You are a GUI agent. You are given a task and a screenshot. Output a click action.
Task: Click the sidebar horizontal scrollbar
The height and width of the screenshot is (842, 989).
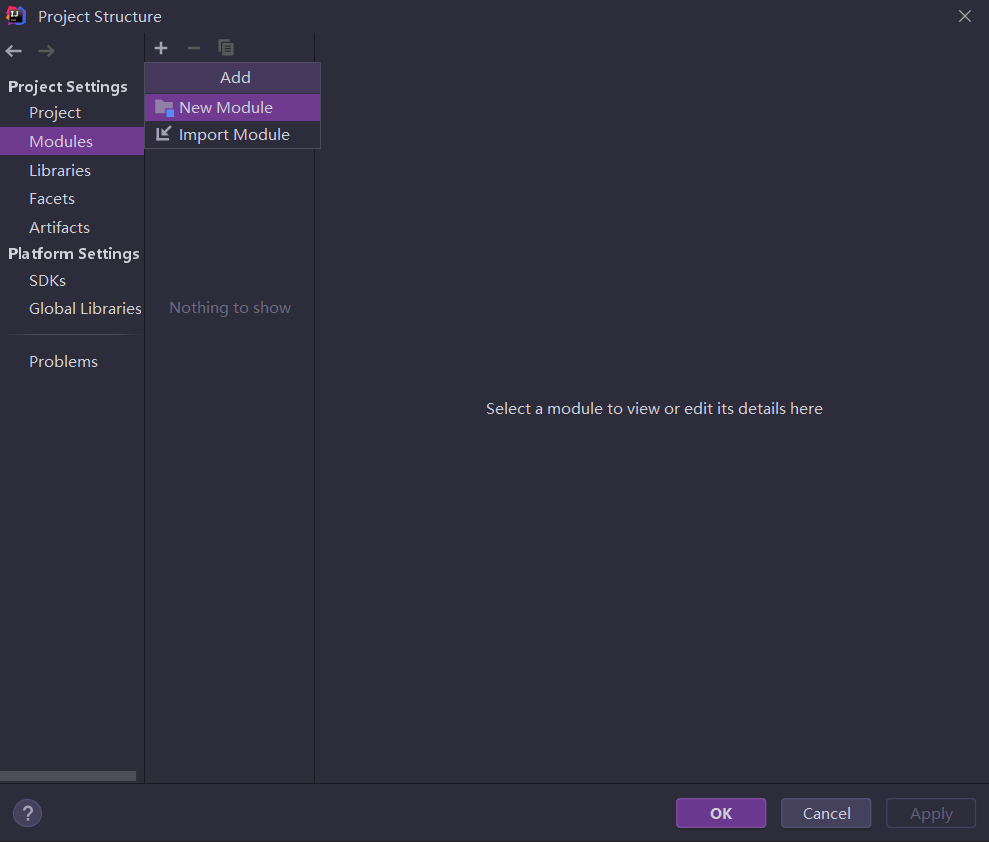68,776
